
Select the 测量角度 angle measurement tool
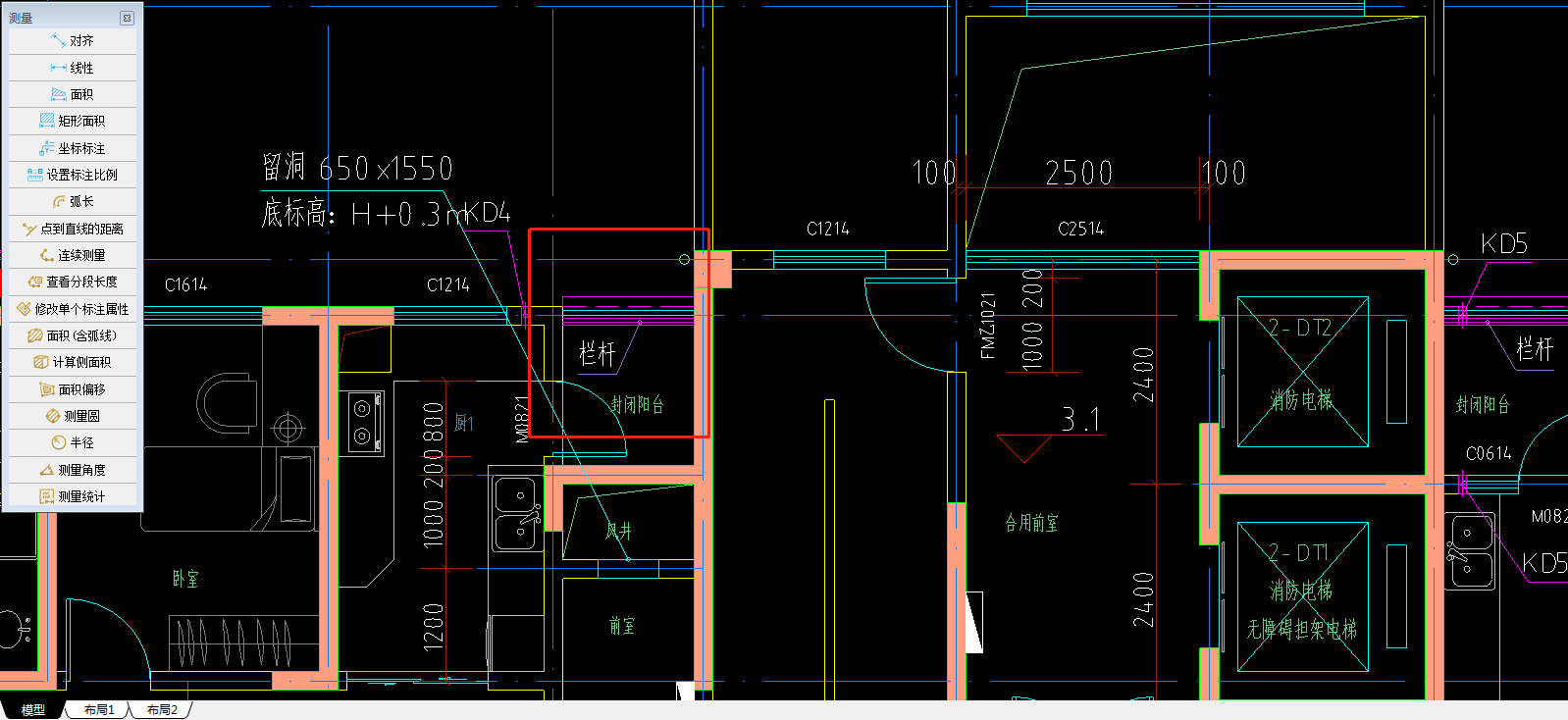(x=73, y=470)
